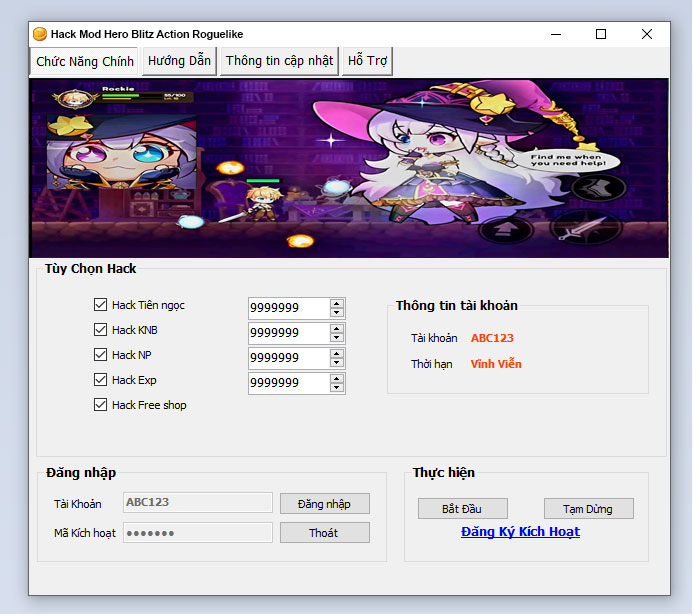
Task: Click the Mã Kích hoạt password field
Action: 198,533
